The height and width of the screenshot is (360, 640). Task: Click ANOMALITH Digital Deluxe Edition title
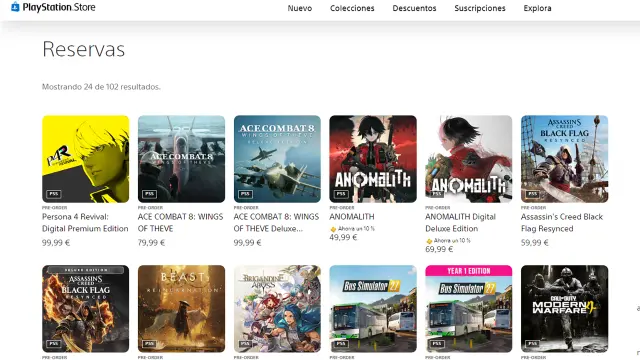tap(460, 222)
